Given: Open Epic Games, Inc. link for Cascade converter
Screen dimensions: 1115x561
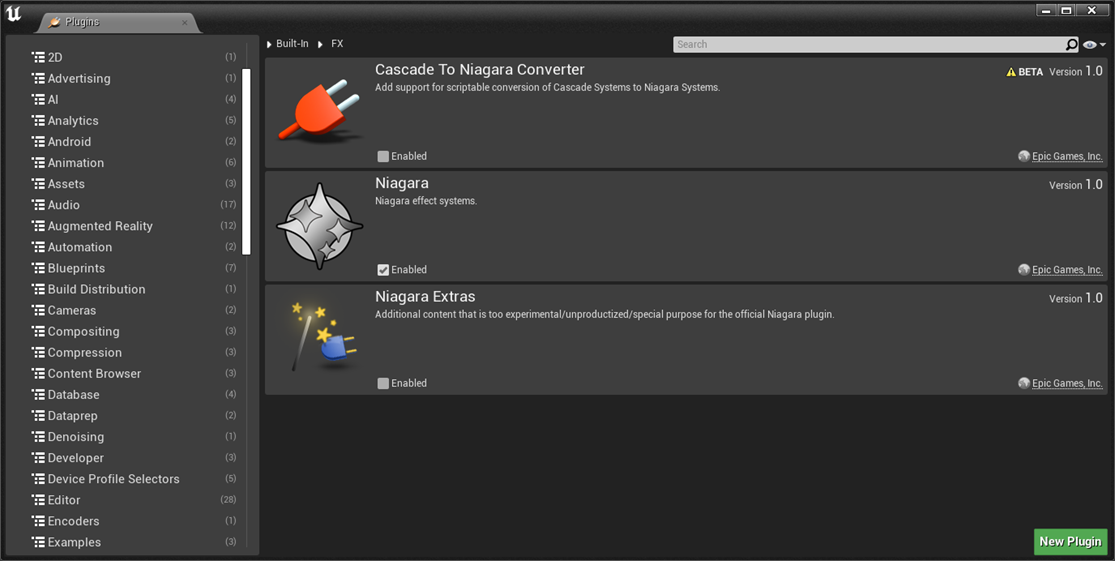Looking at the screenshot, I should click(x=1067, y=156).
